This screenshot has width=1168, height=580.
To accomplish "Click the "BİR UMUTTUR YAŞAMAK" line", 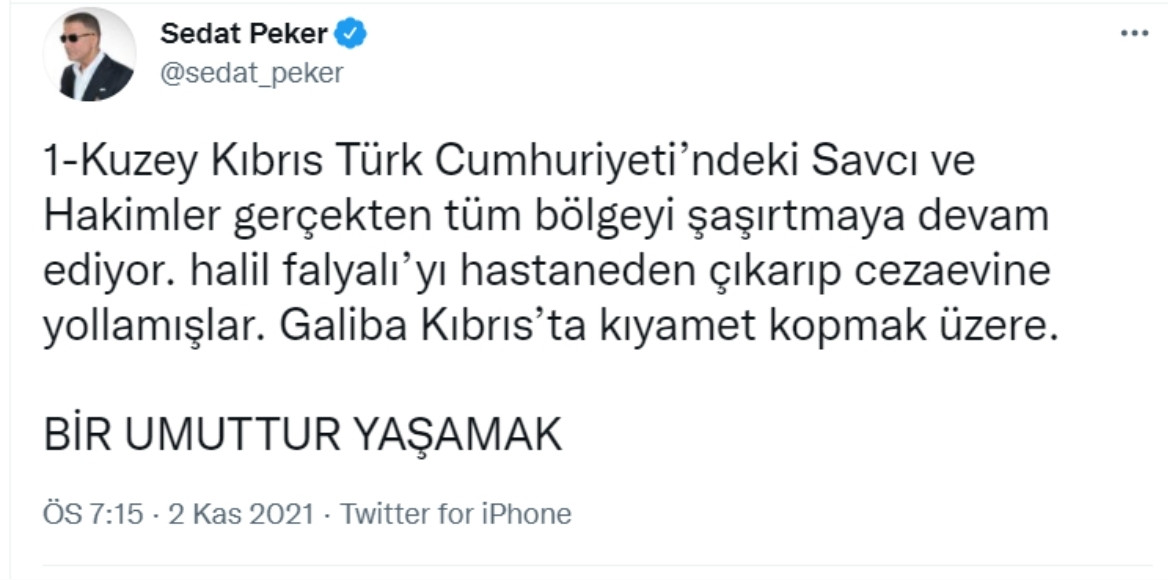I will click(304, 437).
